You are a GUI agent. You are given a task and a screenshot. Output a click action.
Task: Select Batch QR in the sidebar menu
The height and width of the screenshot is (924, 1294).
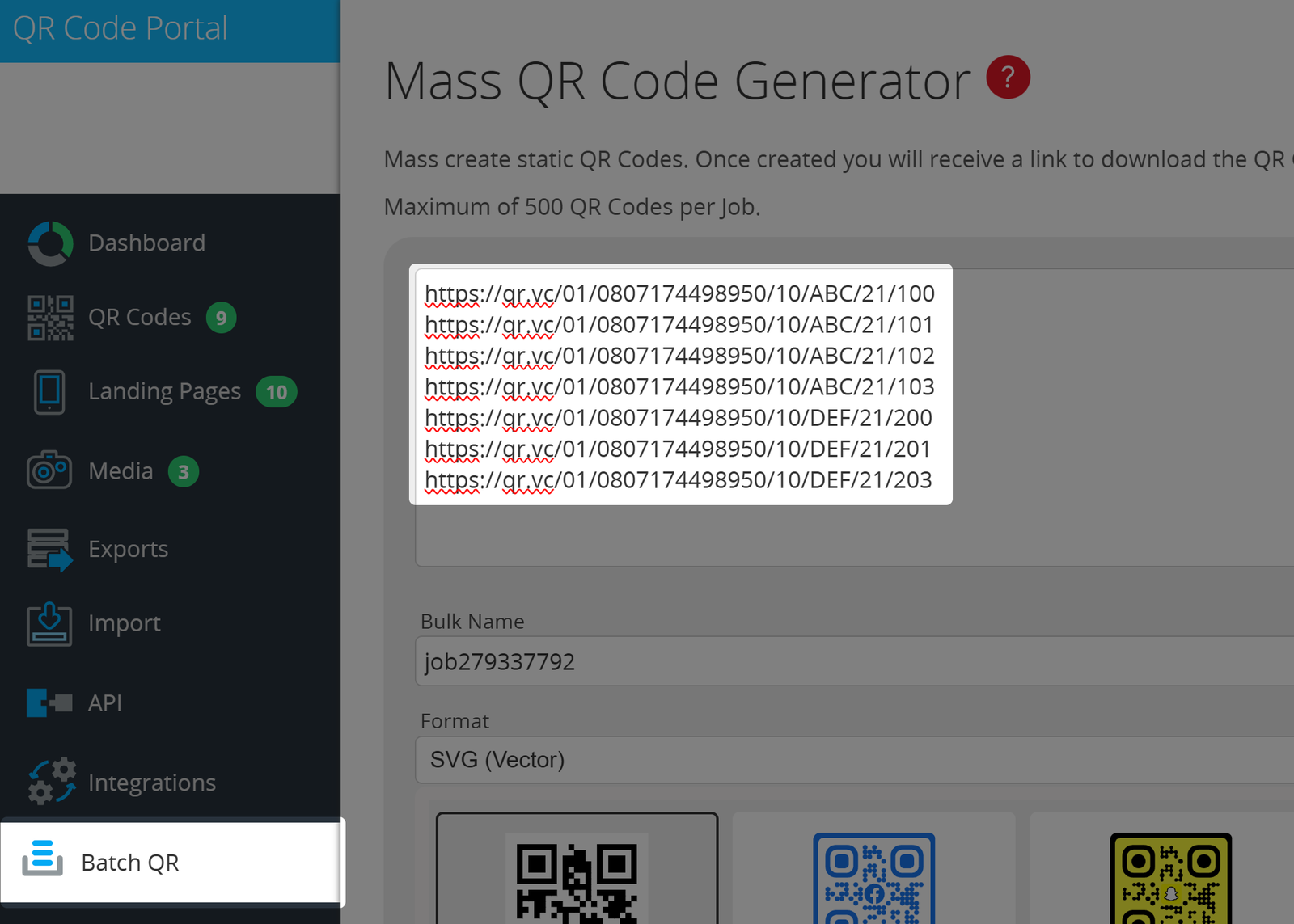point(129,862)
